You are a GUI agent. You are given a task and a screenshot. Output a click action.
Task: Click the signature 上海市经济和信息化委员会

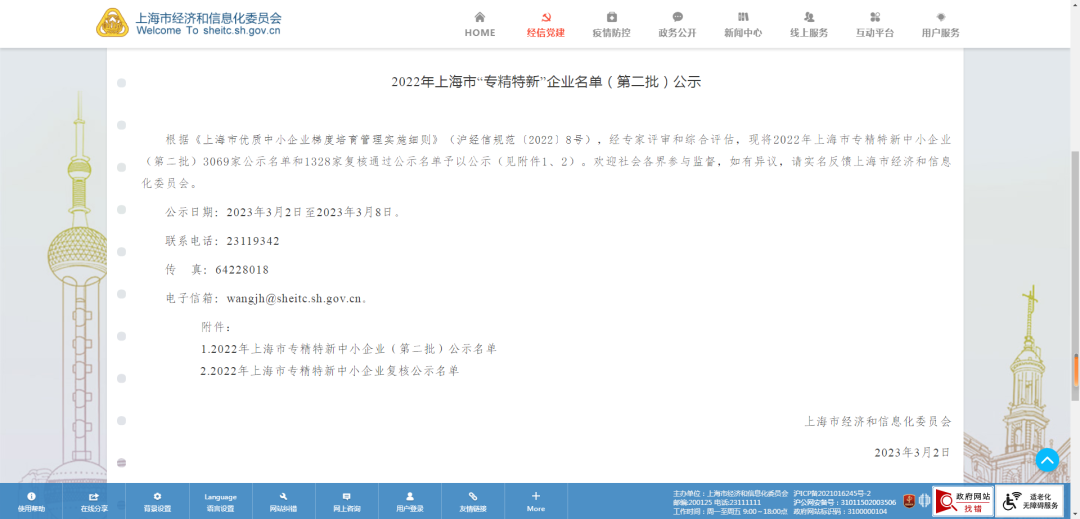878,421
